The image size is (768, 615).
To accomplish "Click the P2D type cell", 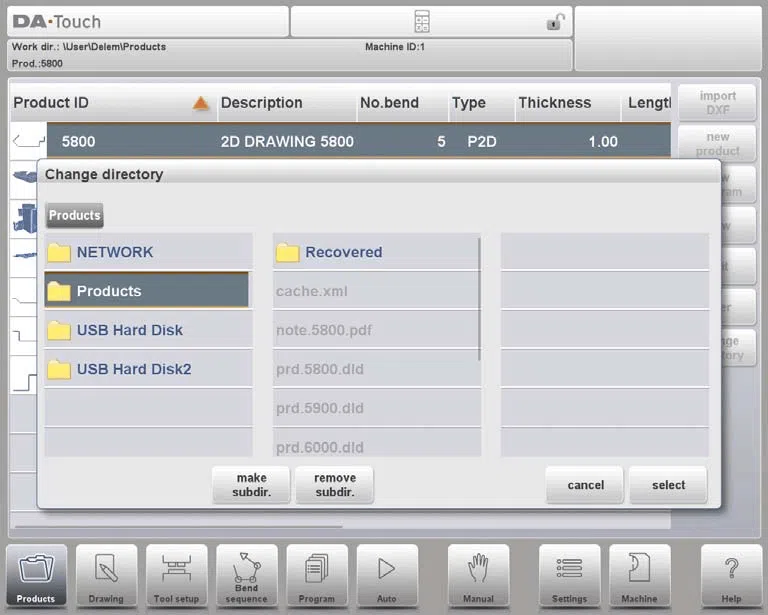I will tap(482, 142).
